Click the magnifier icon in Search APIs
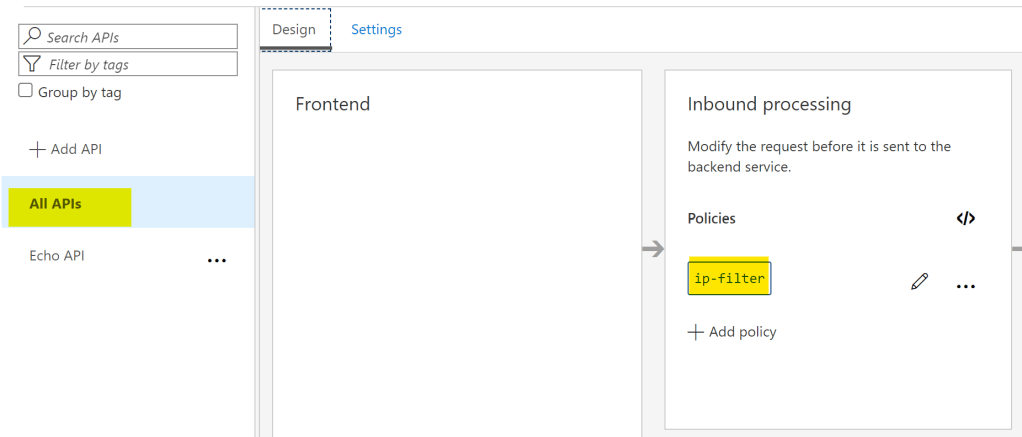1022x437 pixels. pos(32,37)
